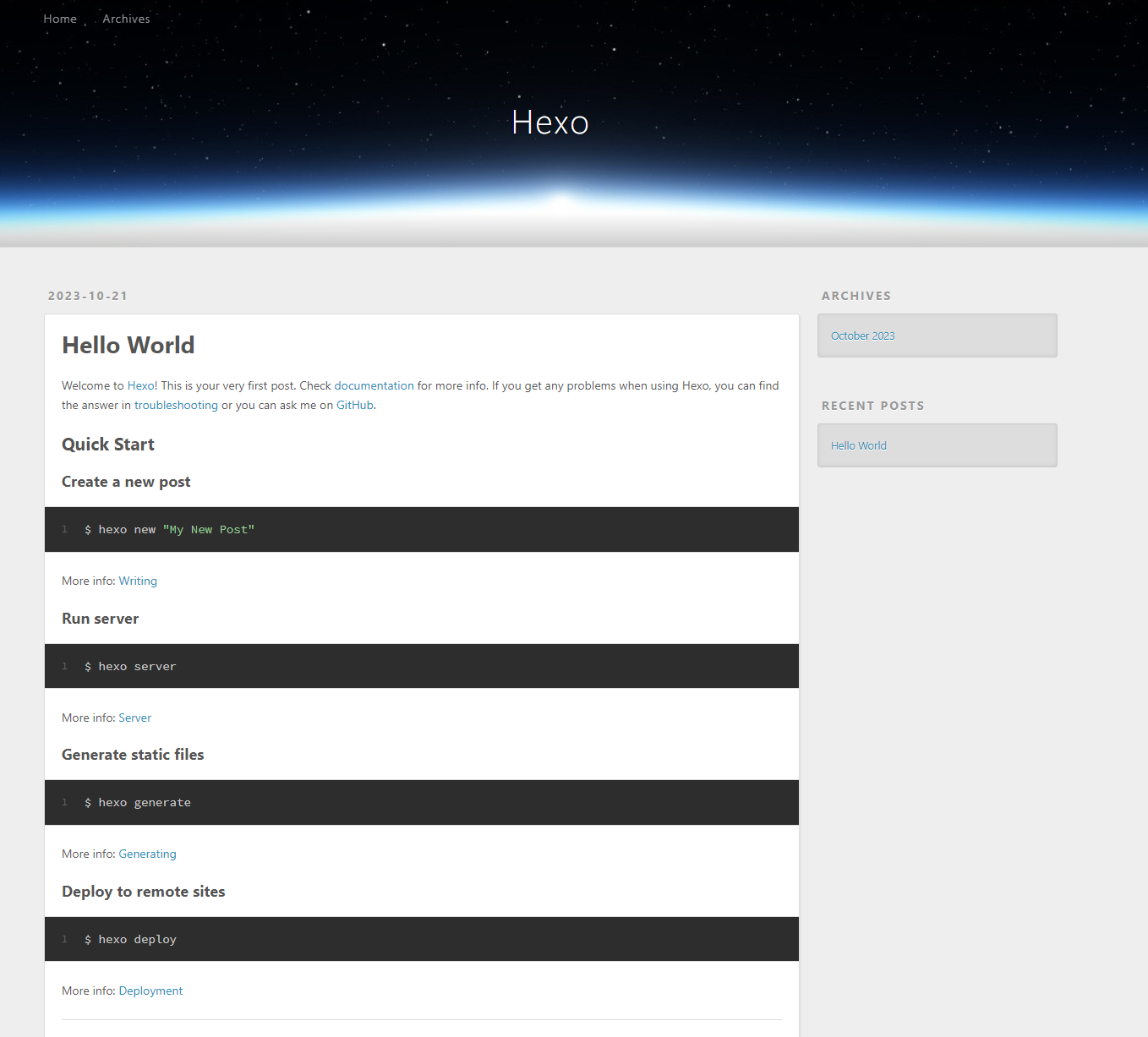
Task: Click the Hexo site title
Action: [550, 123]
